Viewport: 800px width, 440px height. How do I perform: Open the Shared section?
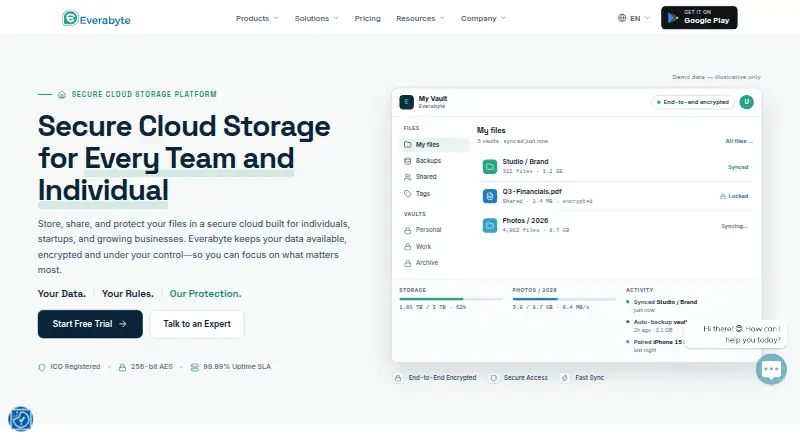point(434,177)
